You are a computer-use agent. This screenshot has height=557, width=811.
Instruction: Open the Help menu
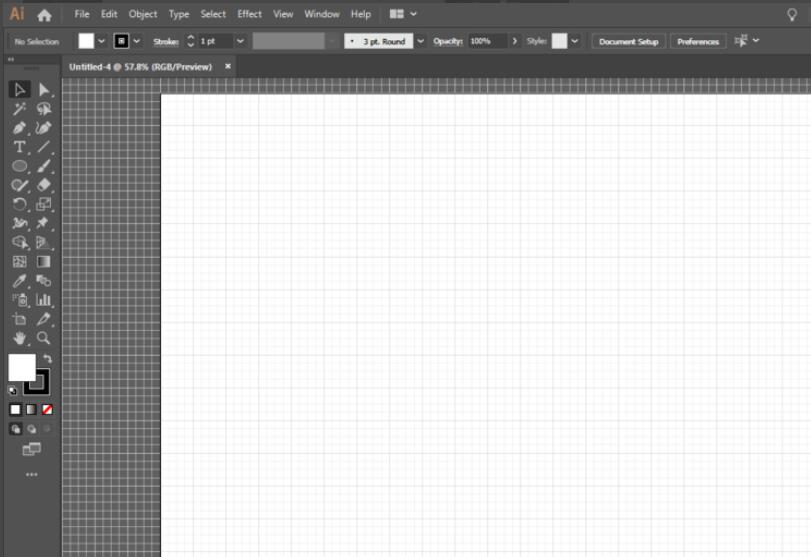(x=361, y=14)
